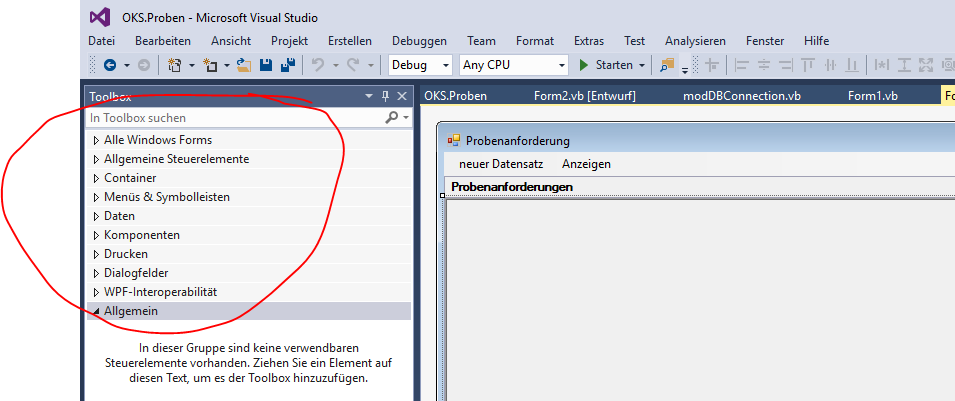This screenshot has width=955, height=401.
Task: Expand the Komponenten toolbox group
Action: click(96, 235)
